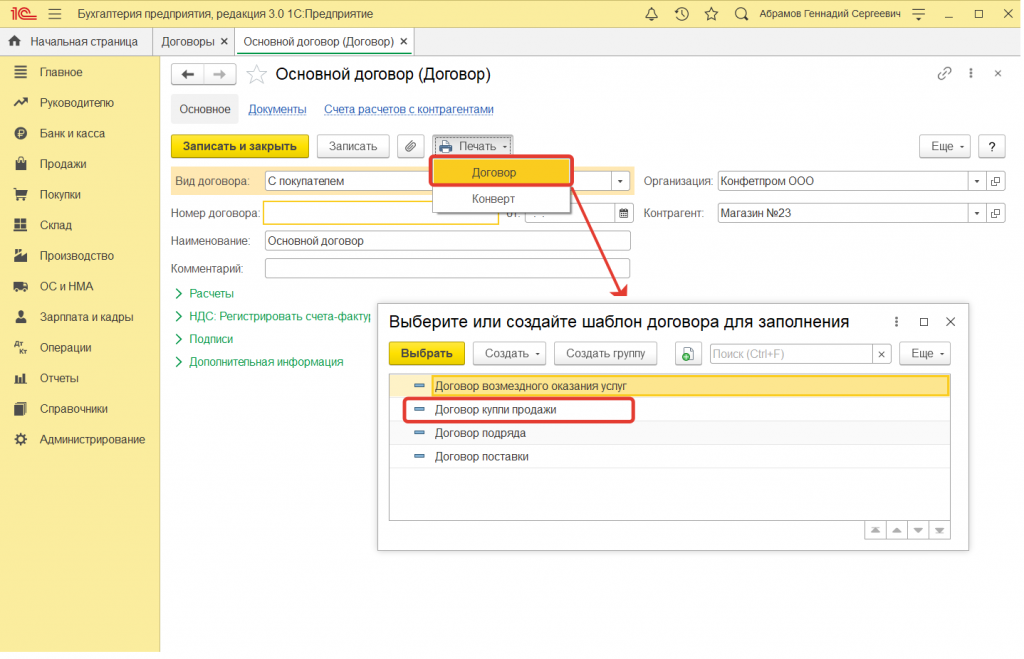Expand the Расчеты section

pos(211,293)
